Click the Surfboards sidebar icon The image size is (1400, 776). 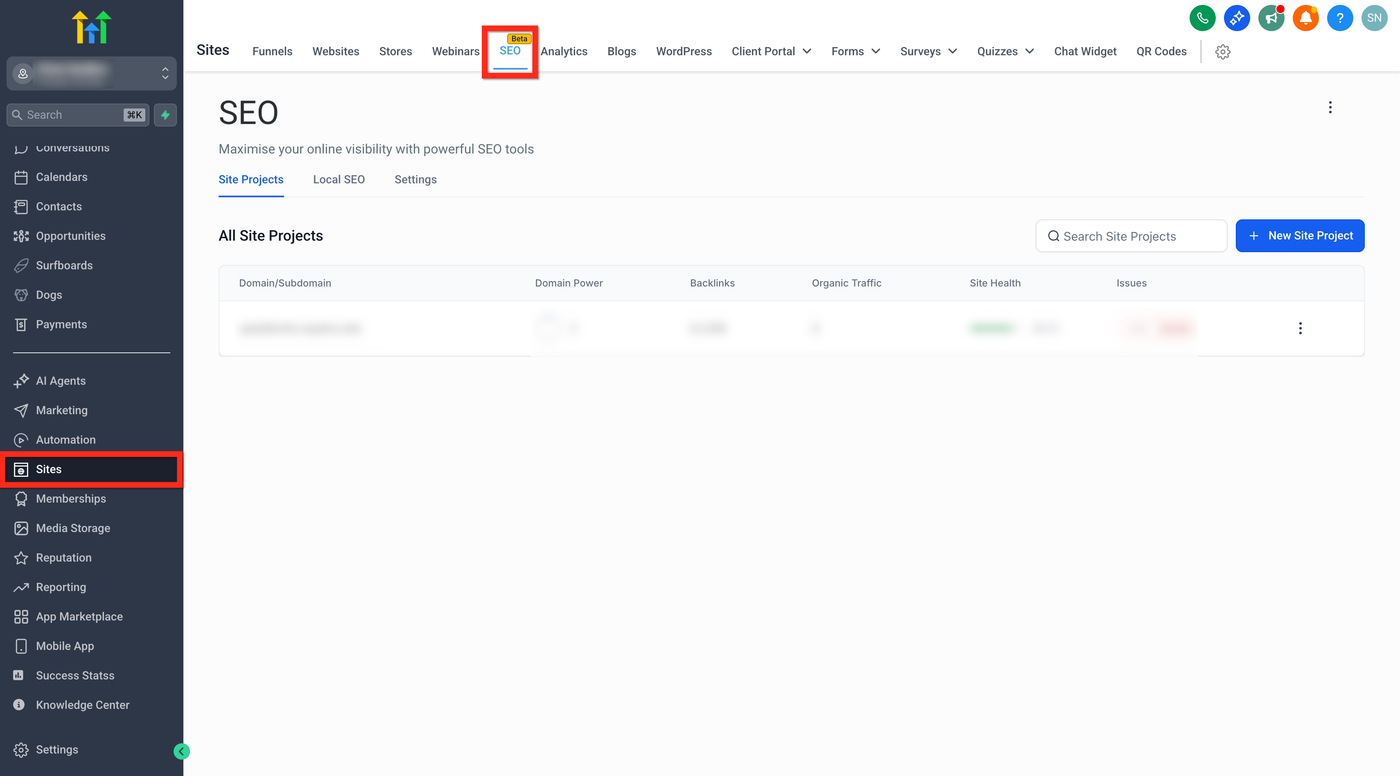point(21,266)
